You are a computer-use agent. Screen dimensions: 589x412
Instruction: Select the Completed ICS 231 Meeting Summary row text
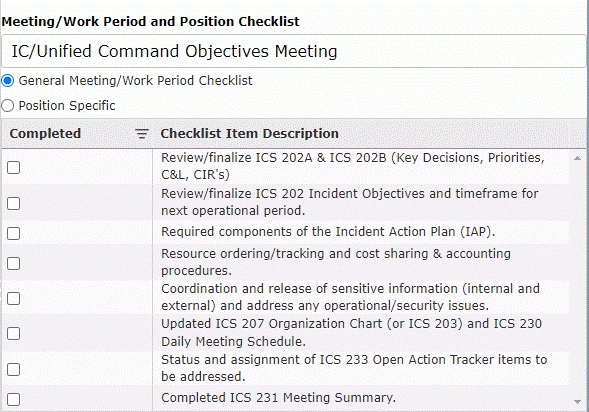[x=278, y=398]
